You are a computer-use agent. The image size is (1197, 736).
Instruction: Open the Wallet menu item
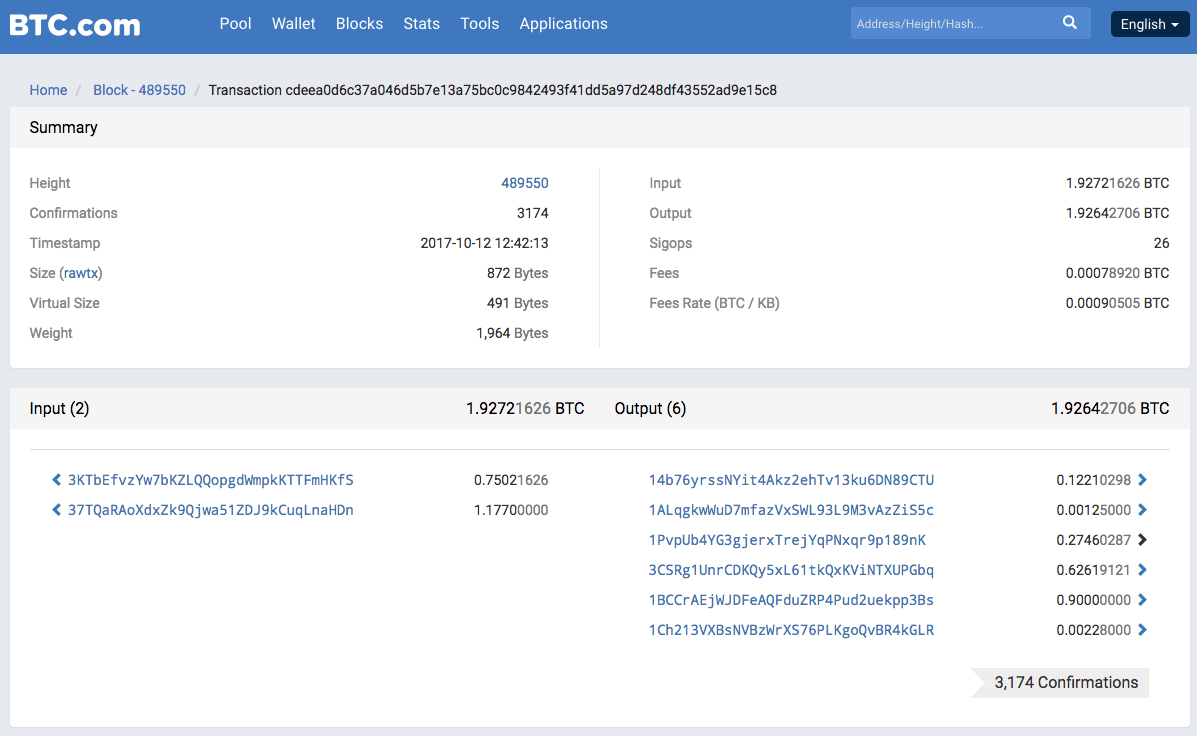coord(294,23)
